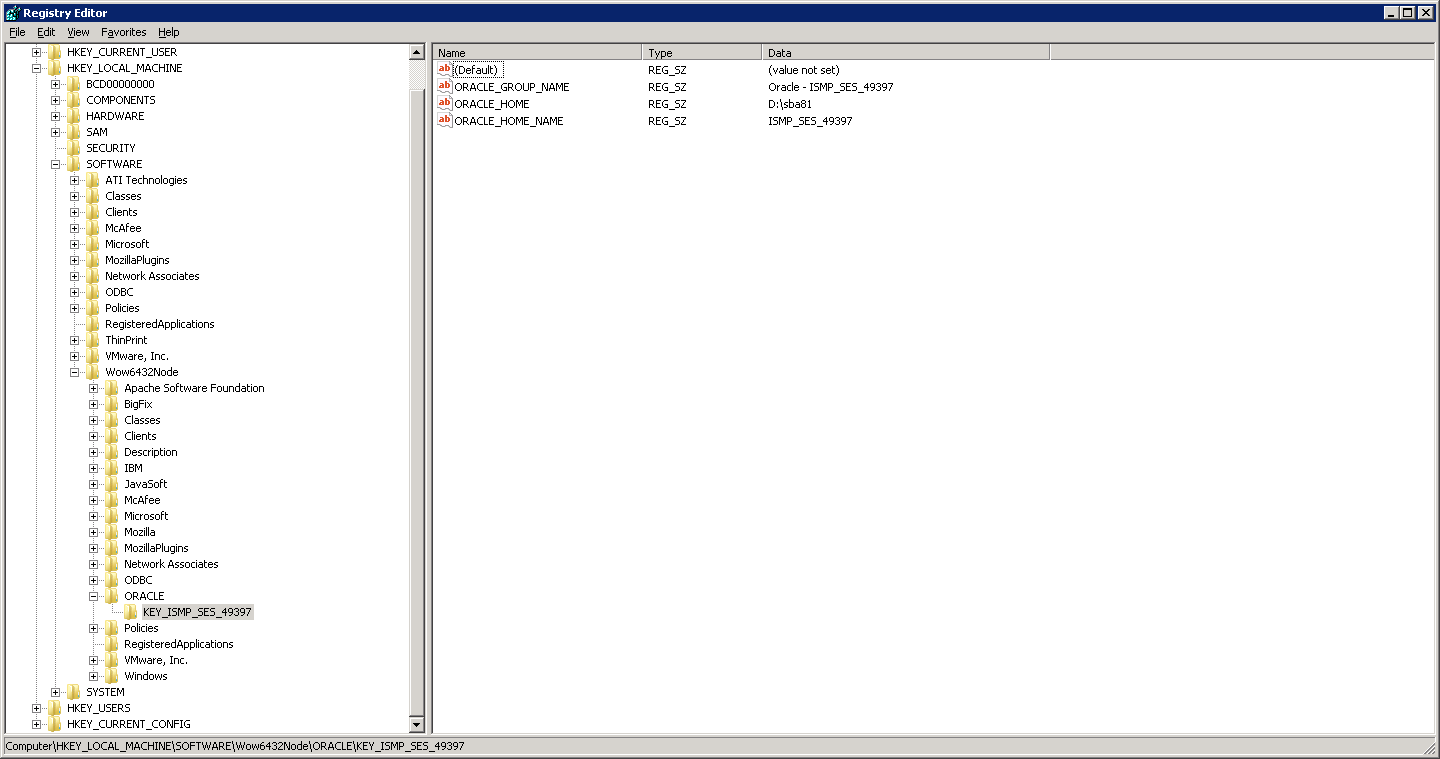Select the (Default) value name
Image resolution: width=1440 pixels, height=759 pixels.
(x=476, y=70)
